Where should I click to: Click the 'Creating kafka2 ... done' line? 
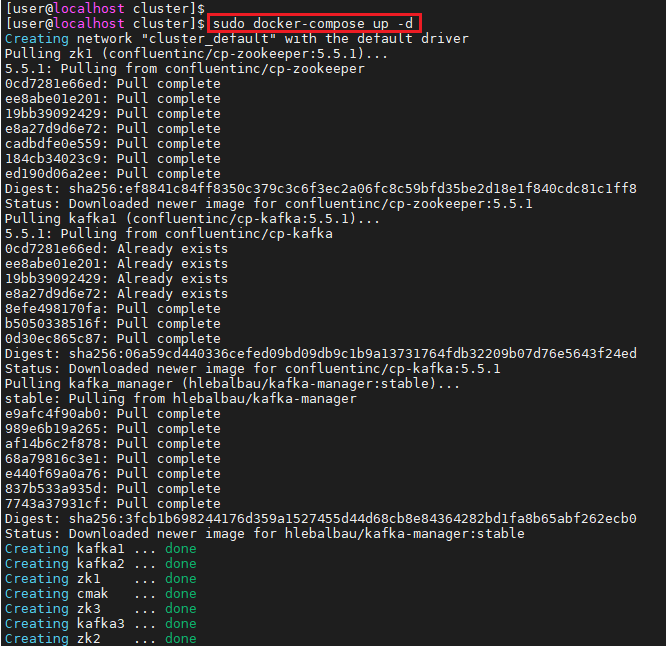click(101, 564)
